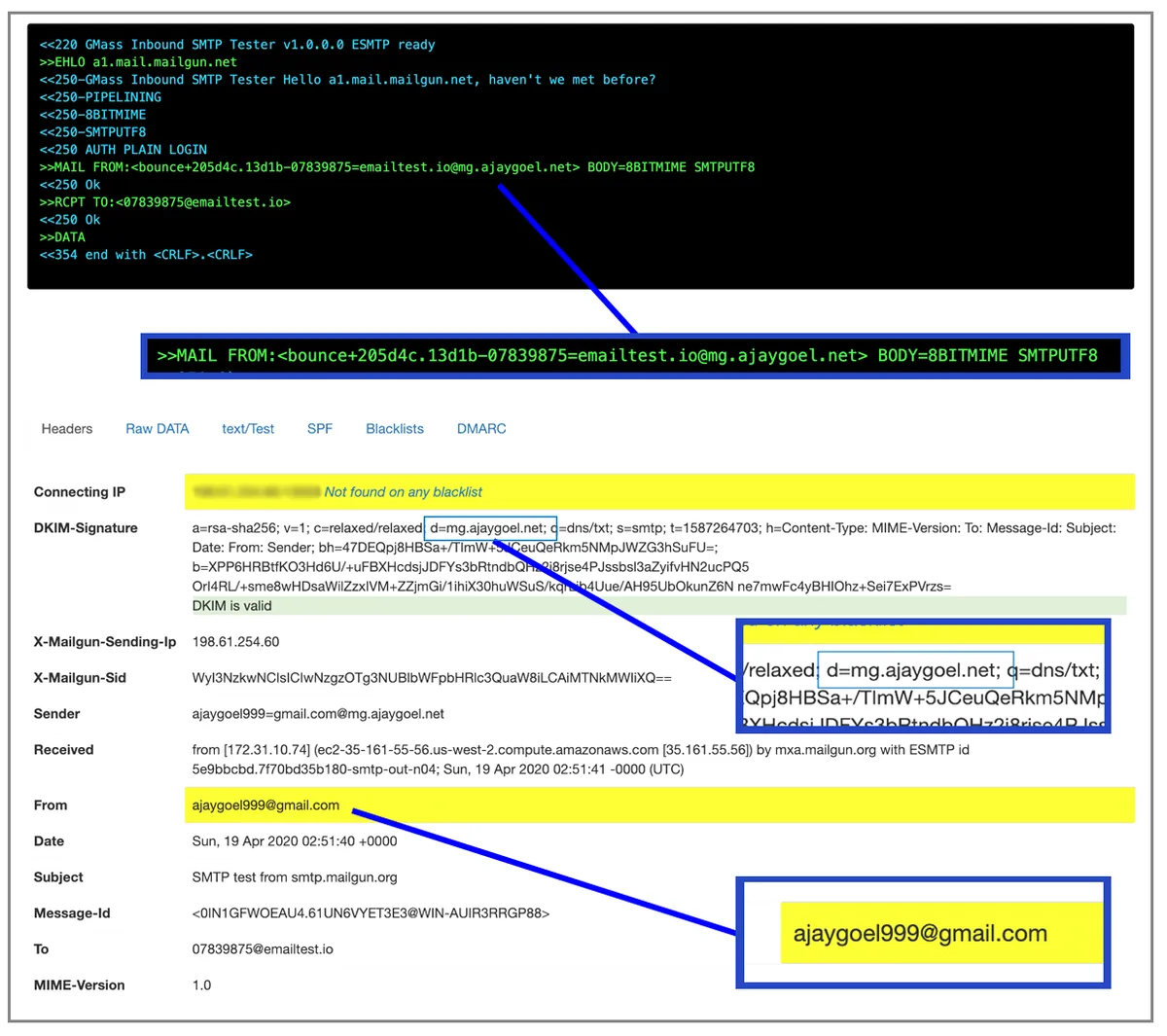Click the EHLO a1.mail.mailgun.net console line
Image resolution: width=1167 pixels, height=1036 pixels.
point(138,62)
